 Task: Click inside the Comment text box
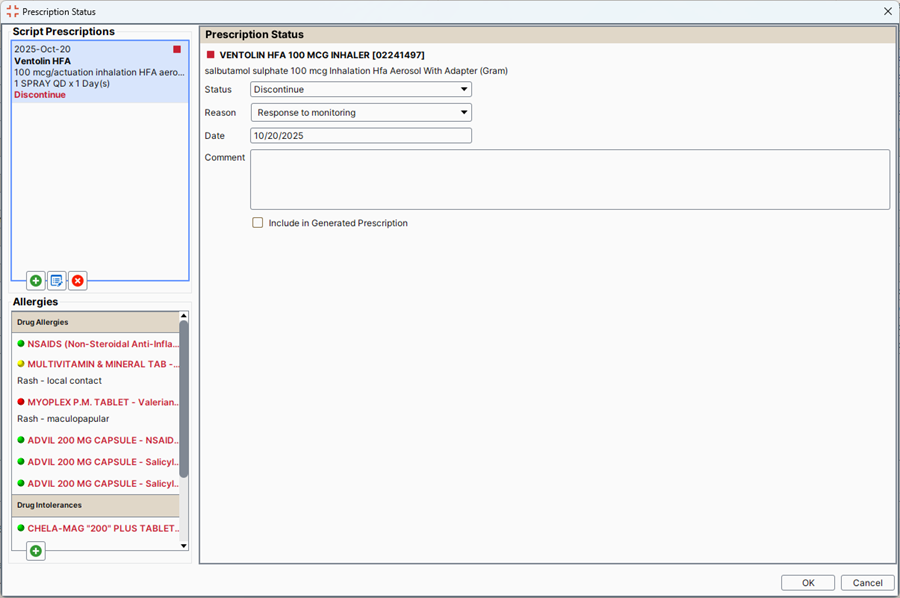click(x=569, y=180)
